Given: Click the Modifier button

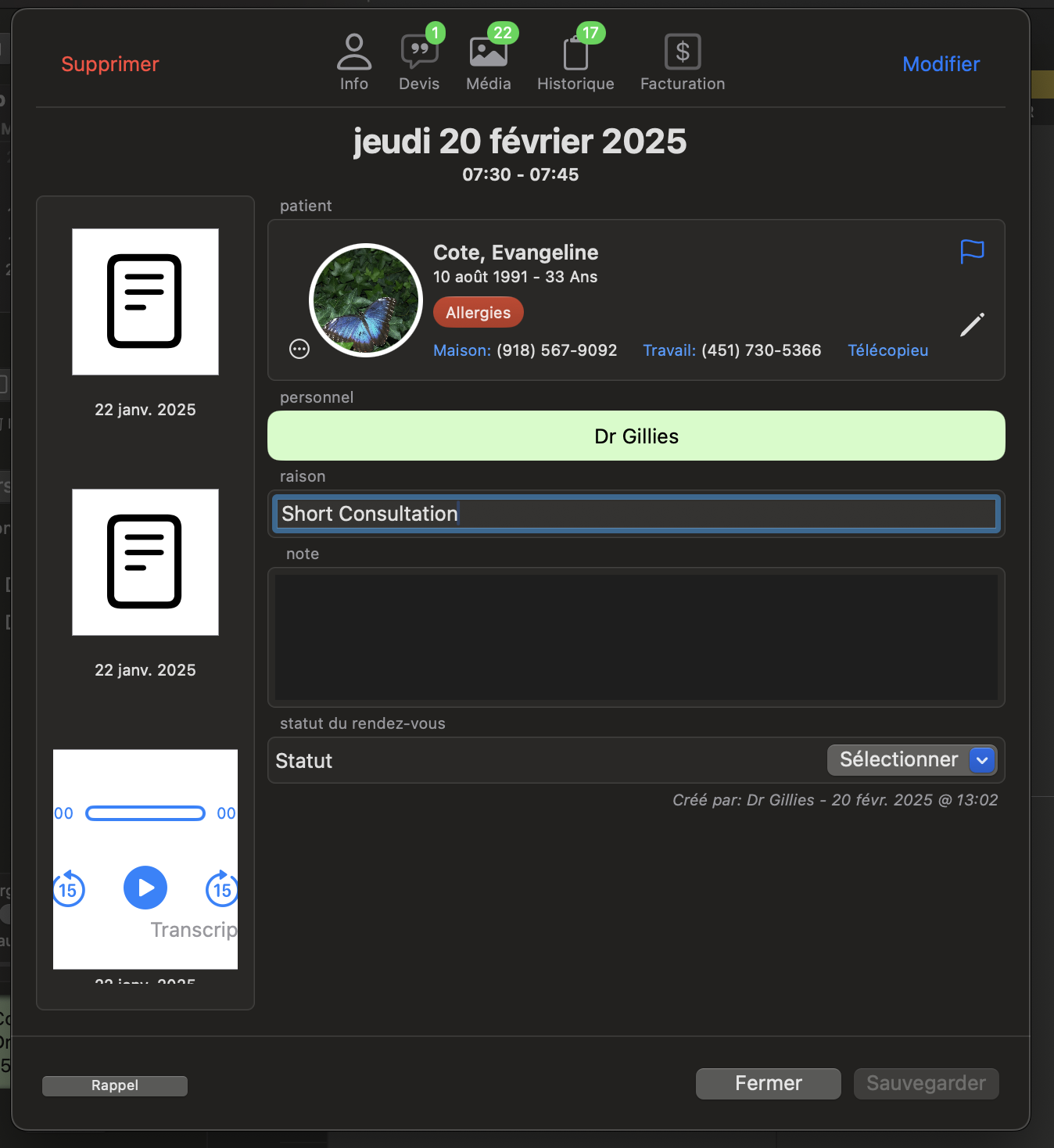Looking at the screenshot, I should point(941,64).
